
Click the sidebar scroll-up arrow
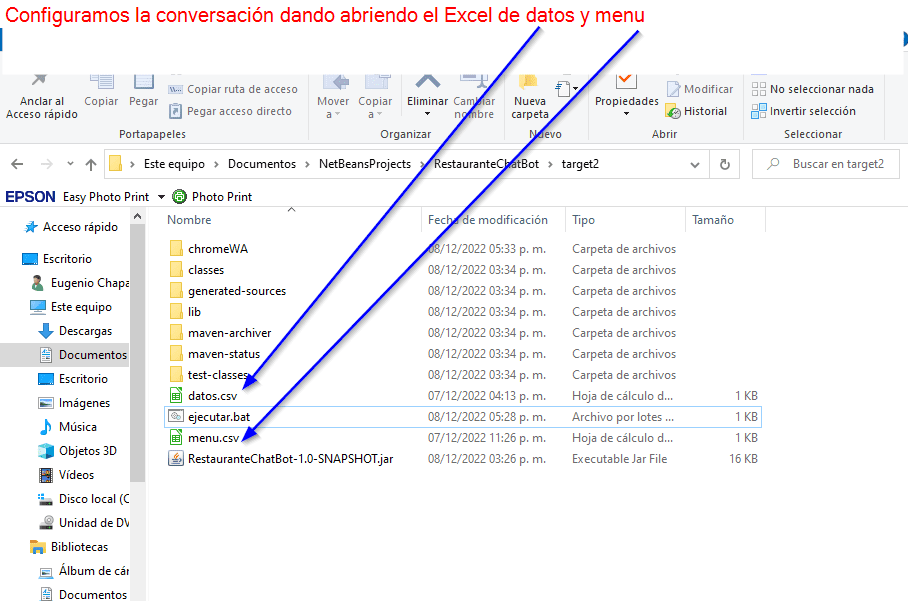coord(137,217)
